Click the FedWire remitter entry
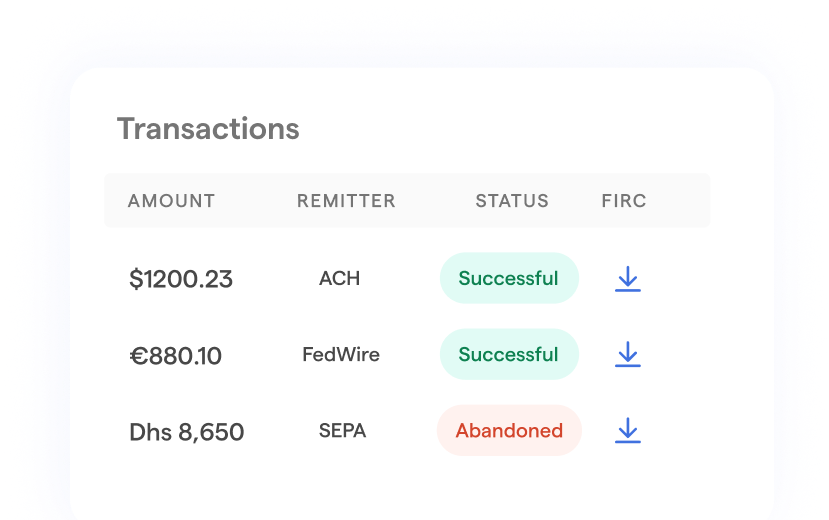The width and height of the screenshot is (829, 520). [341, 354]
